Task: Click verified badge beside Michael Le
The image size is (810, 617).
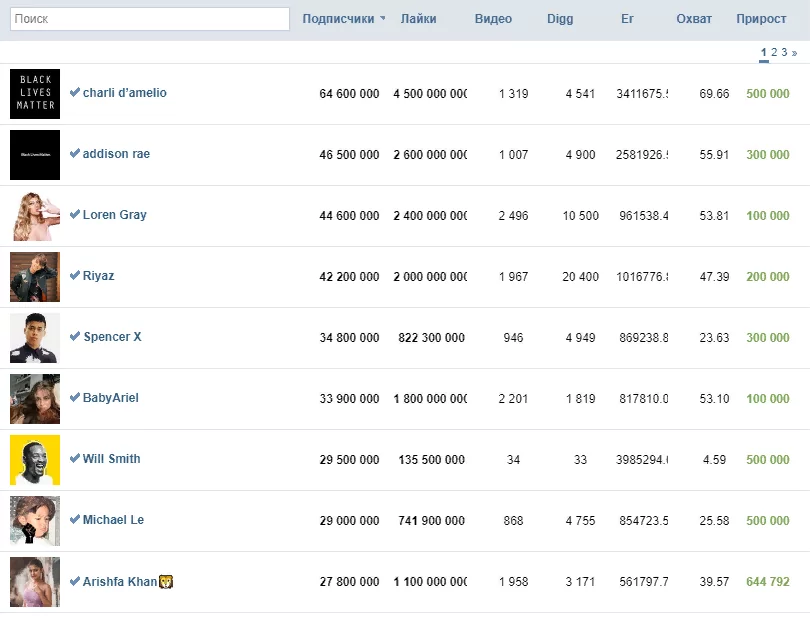Action: 75,519
